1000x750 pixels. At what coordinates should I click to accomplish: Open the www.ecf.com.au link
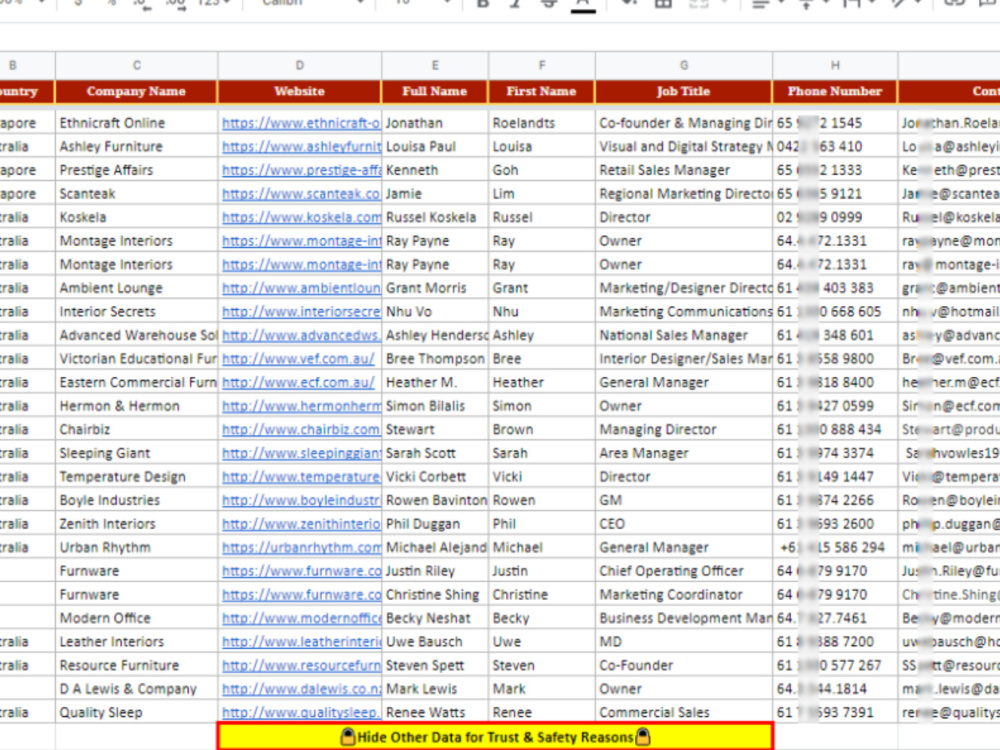click(x=298, y=383)
